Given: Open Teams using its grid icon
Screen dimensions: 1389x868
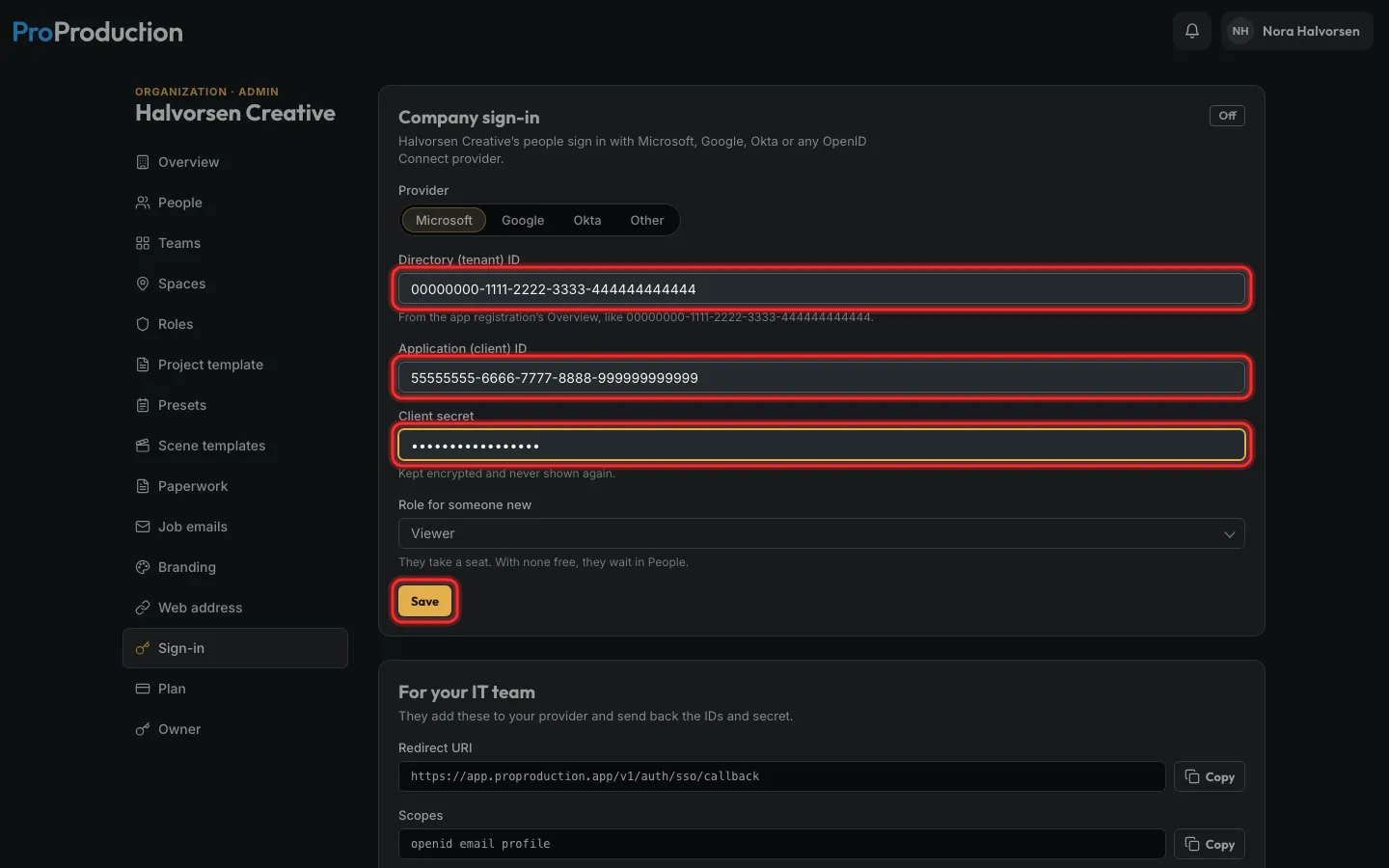Looking at the screenshot, I should coord(143,243).
